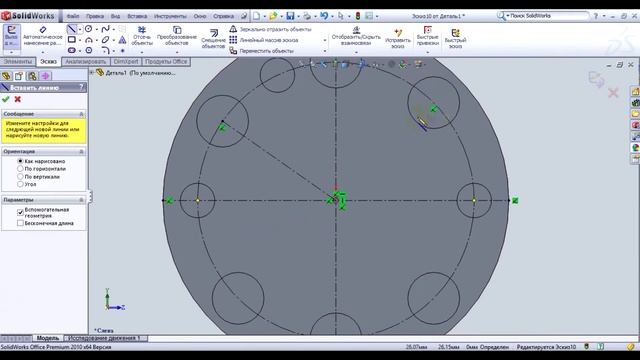Open ConfigurationManager tab icon
Image resolution: width=640 pixels, height=360 pixels.
(x=32, y=76)
